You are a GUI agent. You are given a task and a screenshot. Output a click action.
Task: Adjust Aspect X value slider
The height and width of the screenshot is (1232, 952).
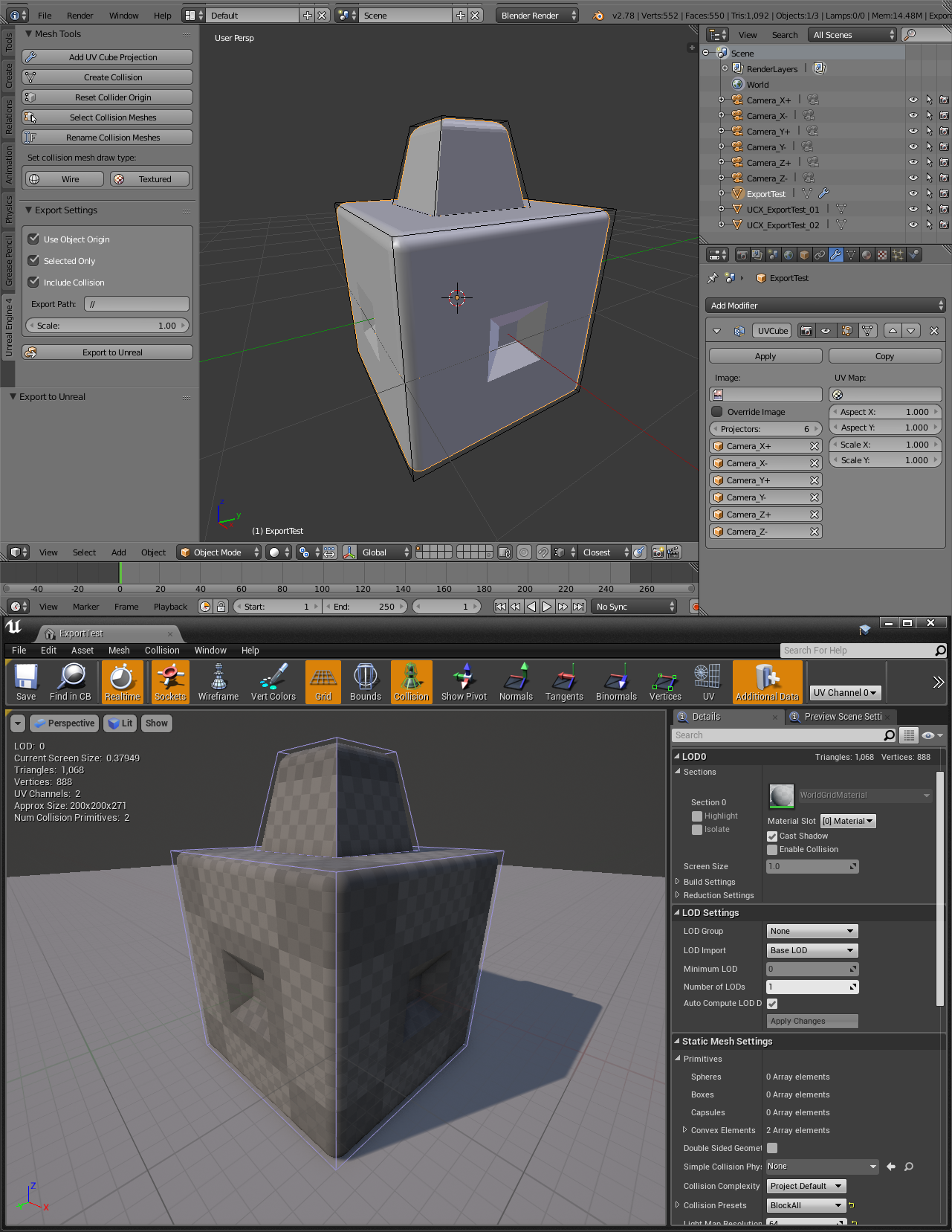click(x=885, y=412)
